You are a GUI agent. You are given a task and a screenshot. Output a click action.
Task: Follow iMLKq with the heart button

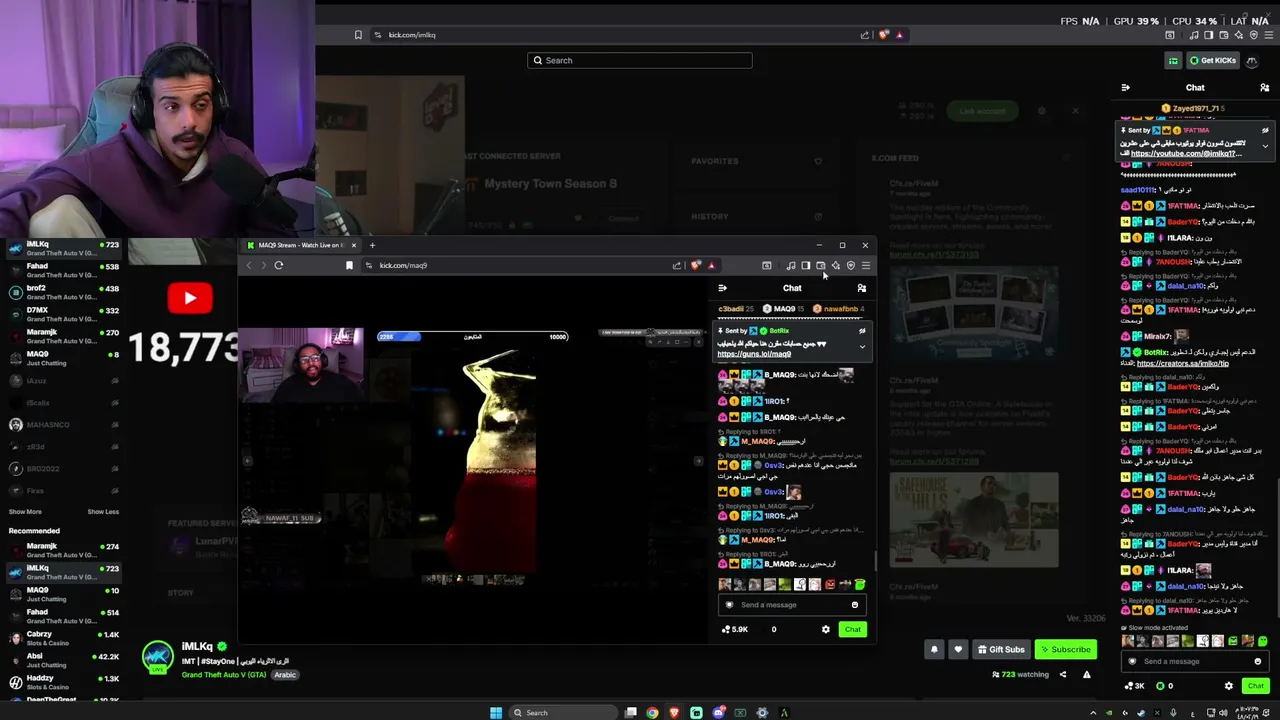pyautogui.click(x=958, y=649)
